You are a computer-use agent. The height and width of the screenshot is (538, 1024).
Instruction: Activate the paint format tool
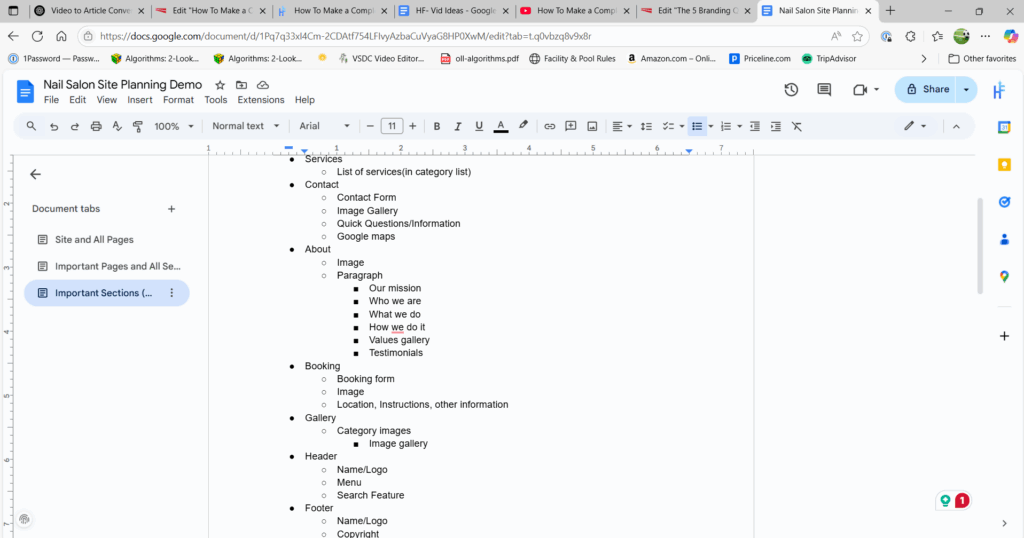click(x=138, y=127)
